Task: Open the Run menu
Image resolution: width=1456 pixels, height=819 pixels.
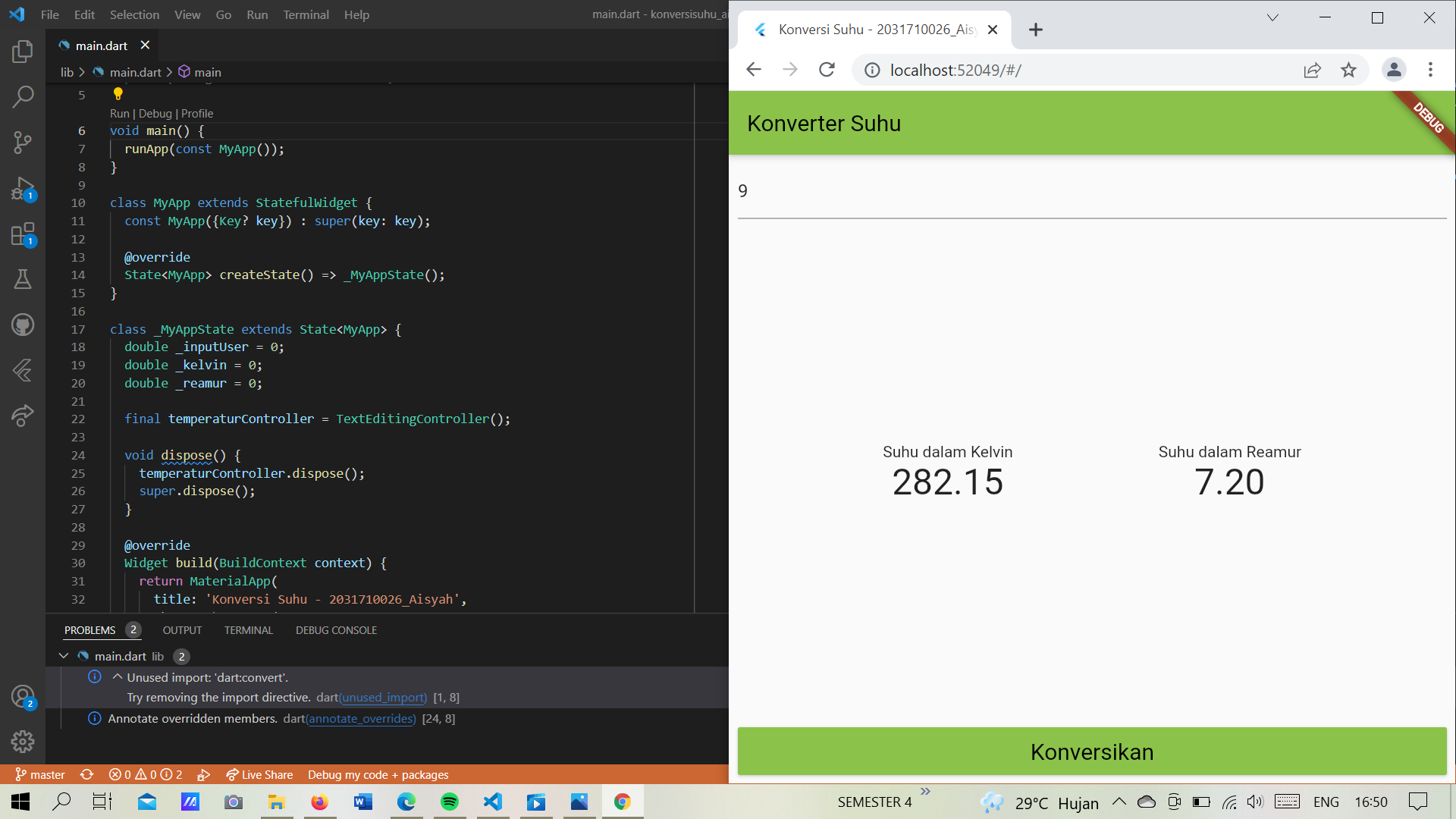Action: (x=256, y=14)
